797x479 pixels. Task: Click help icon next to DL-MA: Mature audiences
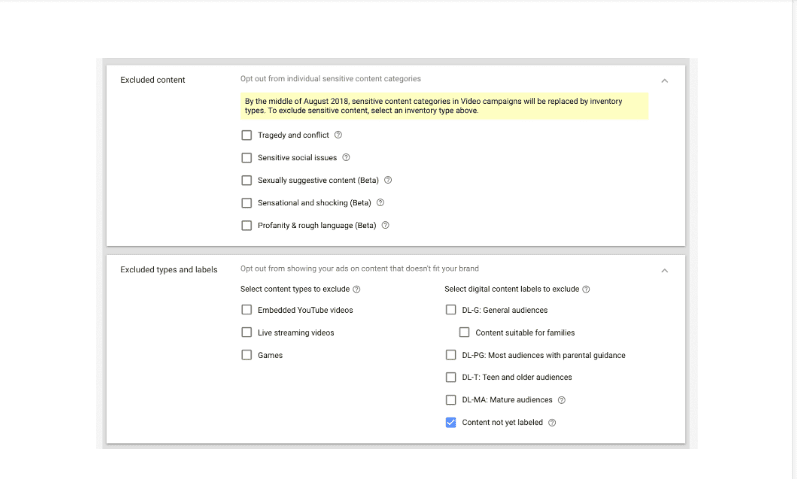561,400
